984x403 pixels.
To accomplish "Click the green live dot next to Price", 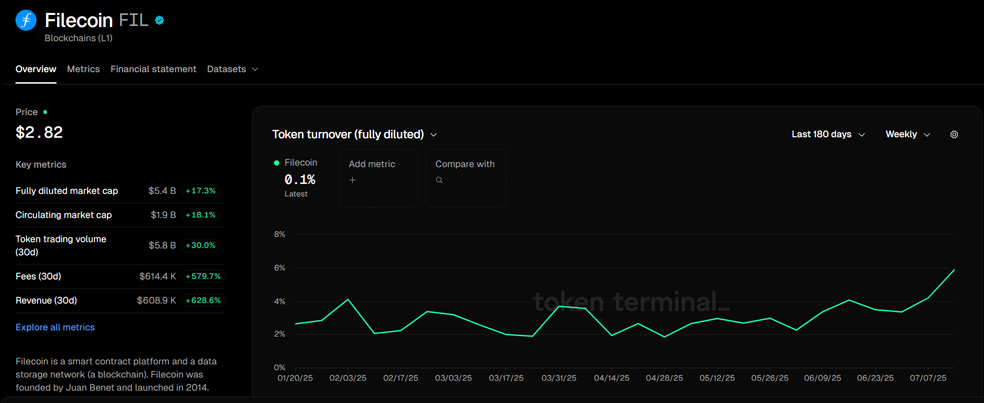I will pyautogui.click(x=45, y=112).
